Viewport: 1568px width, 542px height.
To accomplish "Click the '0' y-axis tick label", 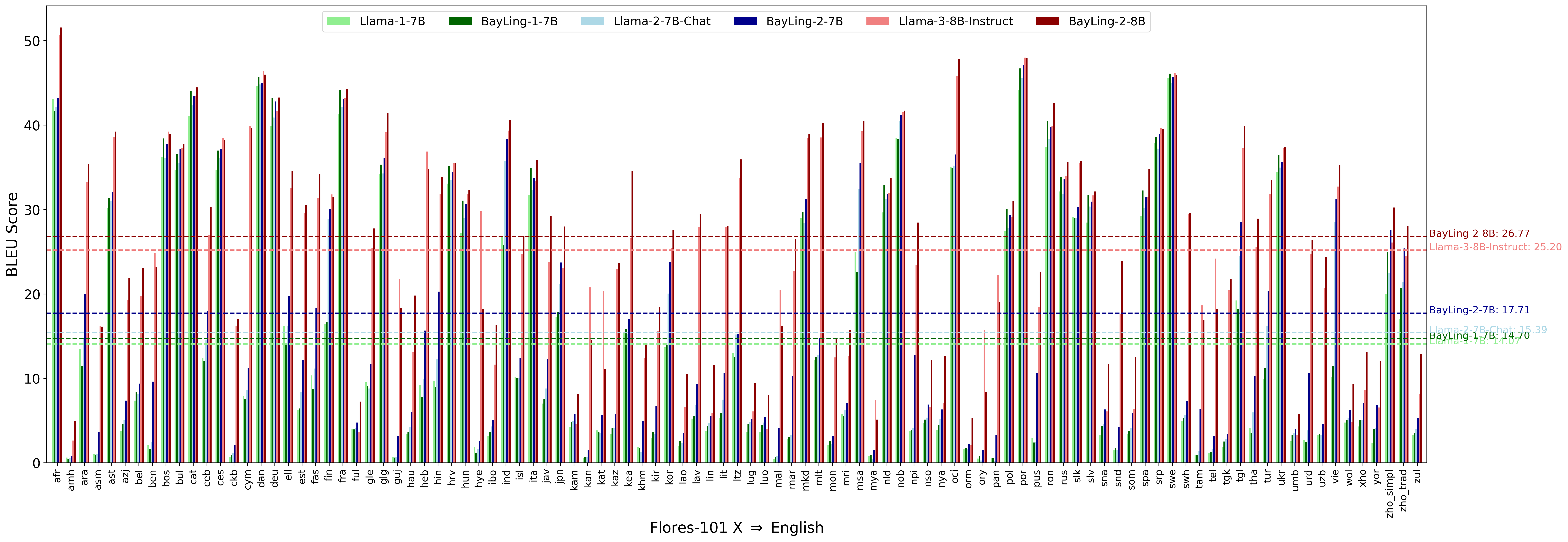I will tap(37, 463).
